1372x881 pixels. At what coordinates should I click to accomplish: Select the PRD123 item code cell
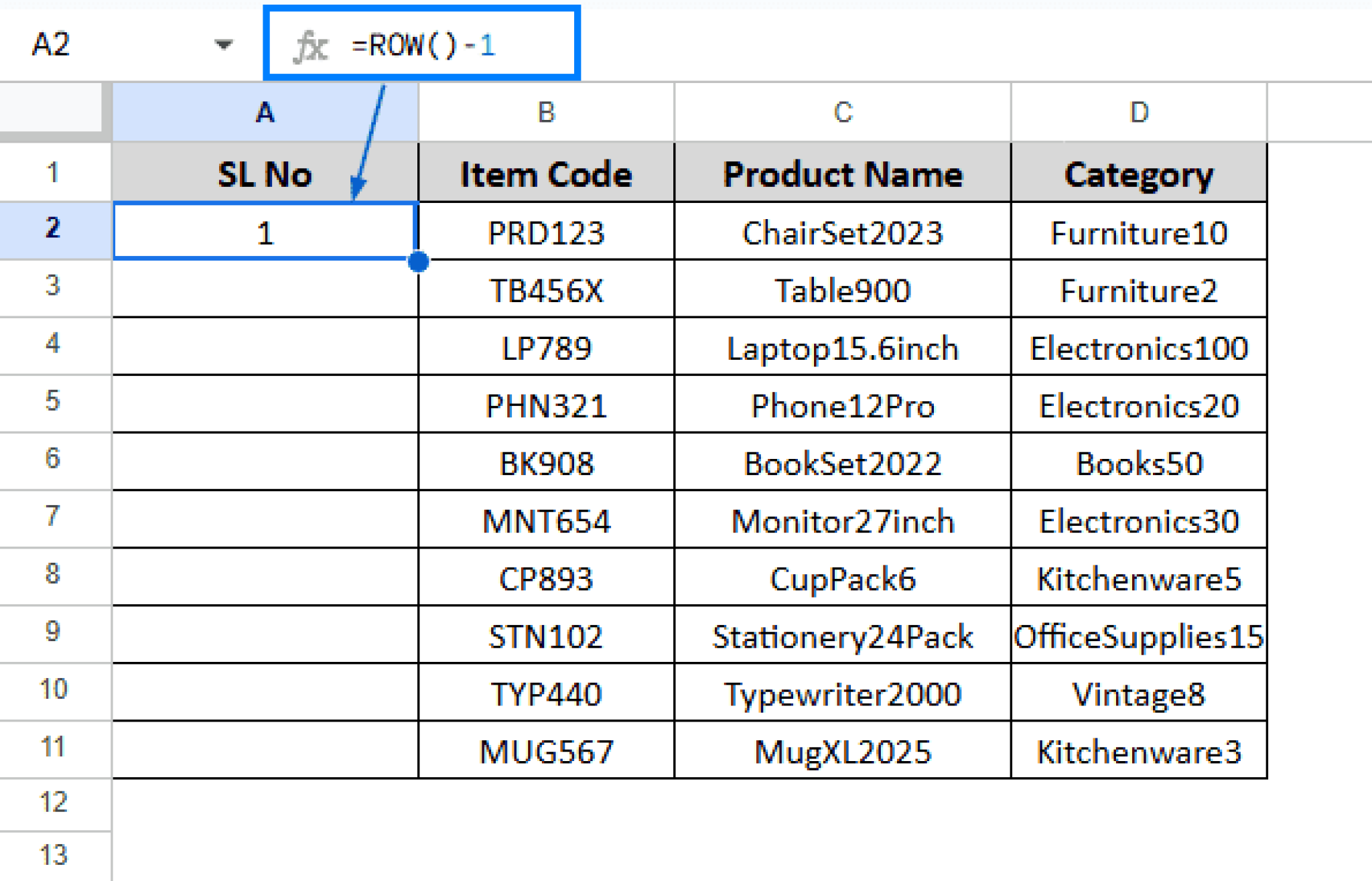pos(546,231)
